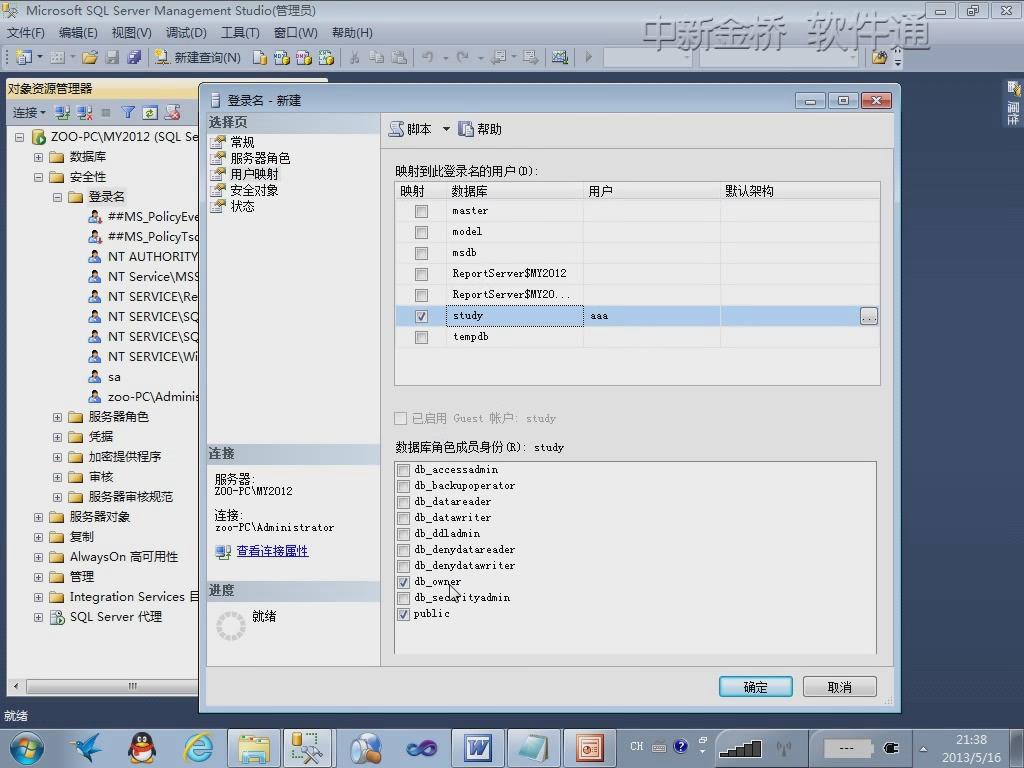Click the Database (数据库) column header
This screenshot has width=1024, height=768.
[x=515, y=191]
